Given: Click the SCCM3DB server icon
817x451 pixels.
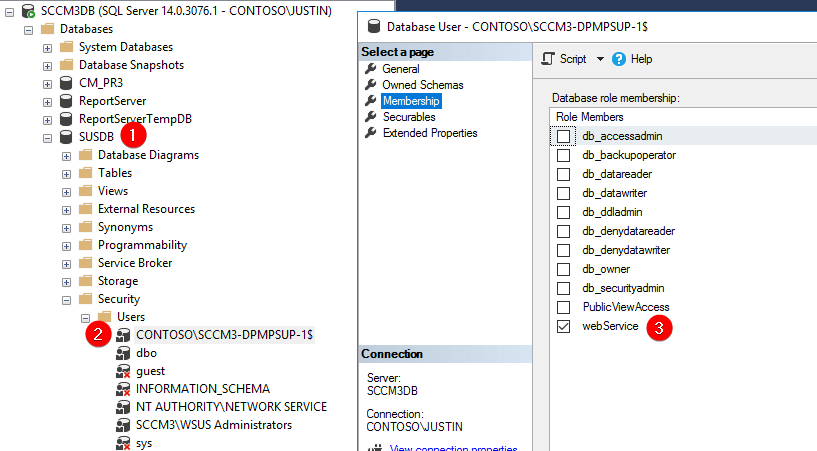Looking at the screenshot, I should coord(28,11).
